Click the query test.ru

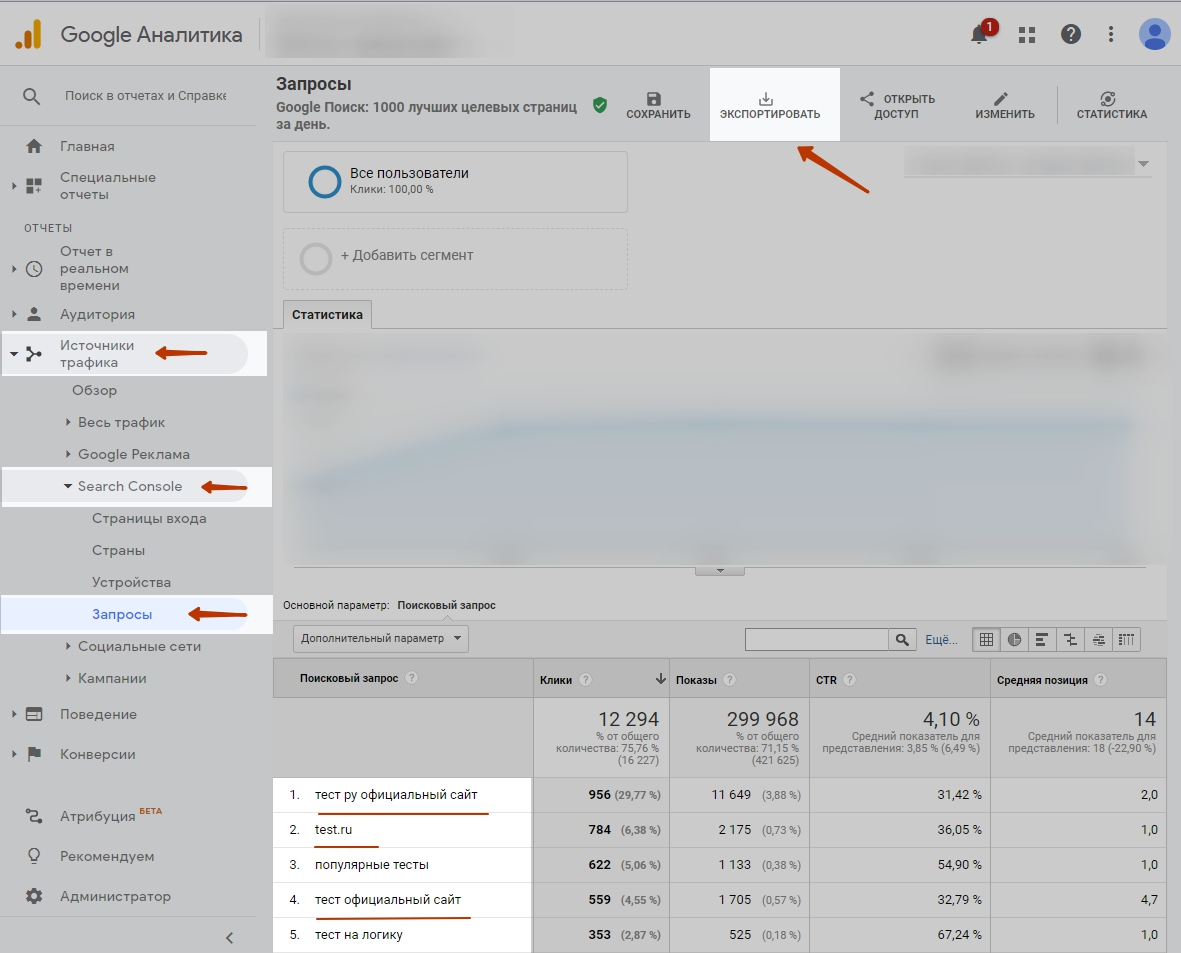click(333, 829)
